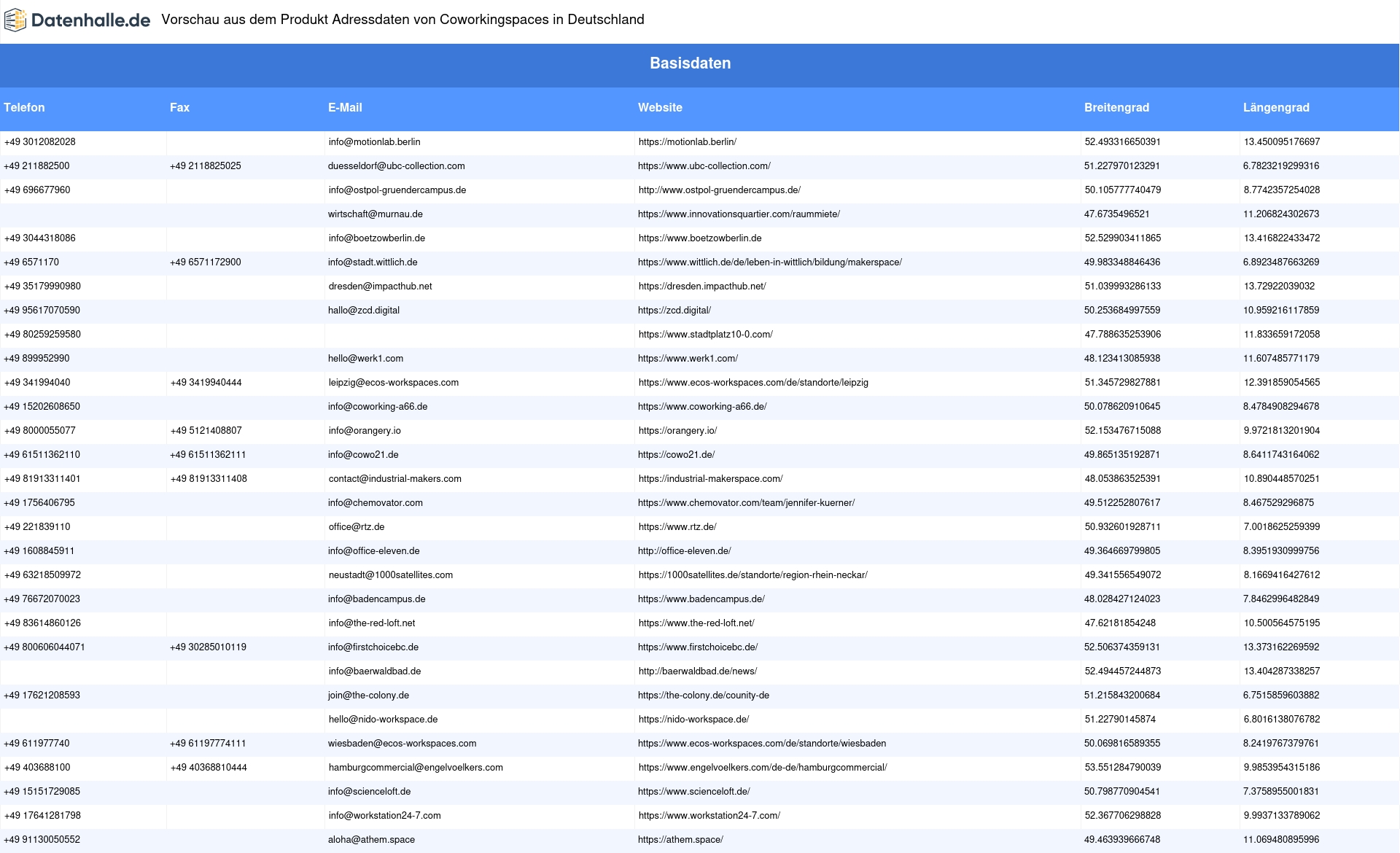Select email info@badencampus.de

click(x=377, y=599)
